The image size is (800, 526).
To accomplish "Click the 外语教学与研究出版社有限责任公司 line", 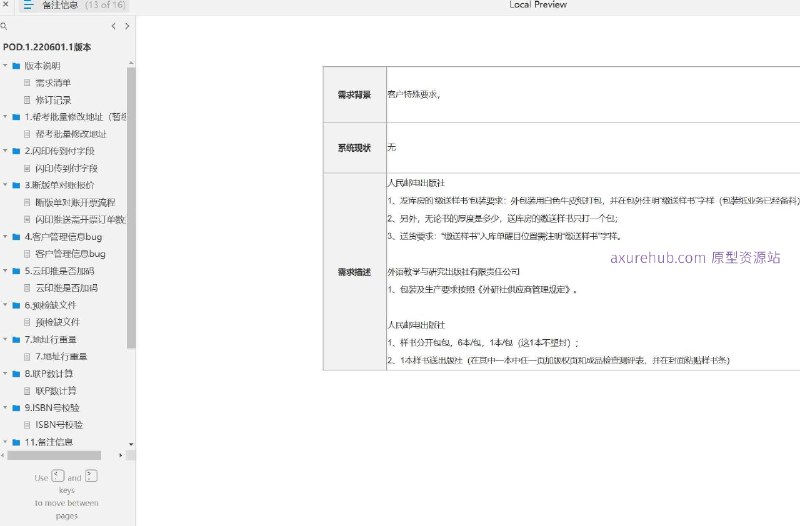I will (453, 271).
